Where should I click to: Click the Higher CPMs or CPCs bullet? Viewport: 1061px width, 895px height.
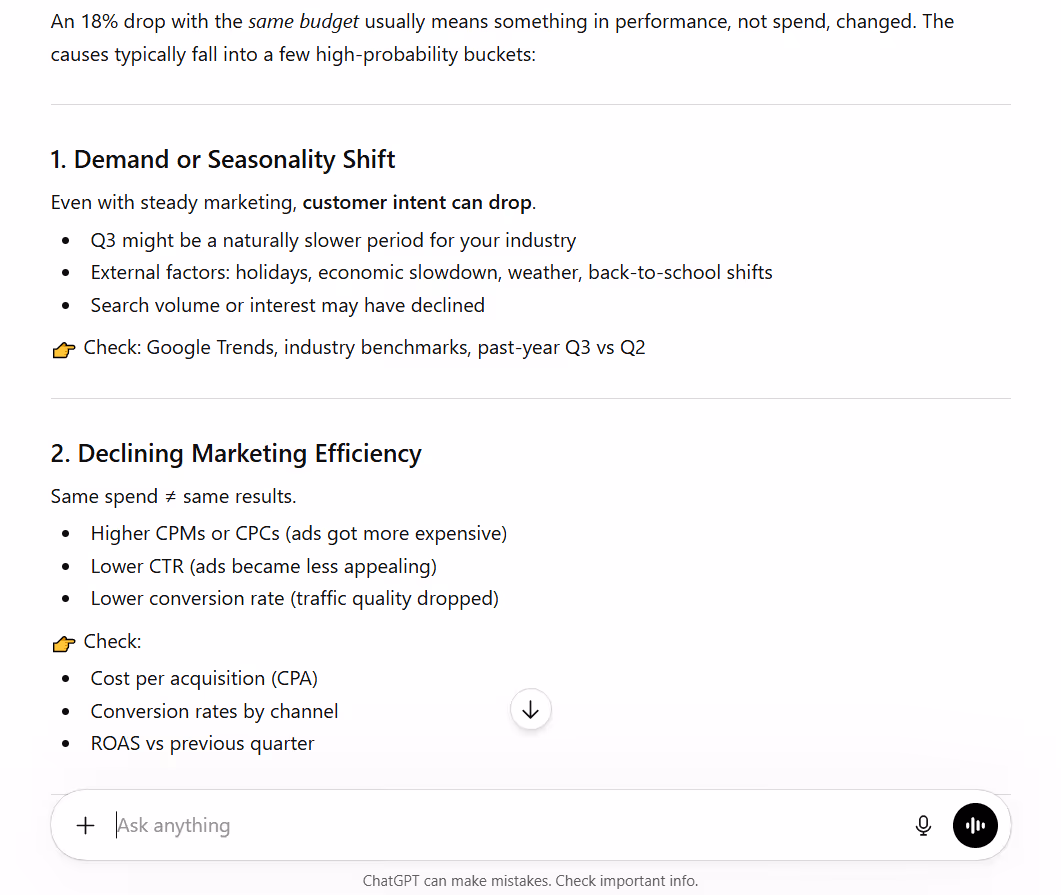click(x=299, y=533)
